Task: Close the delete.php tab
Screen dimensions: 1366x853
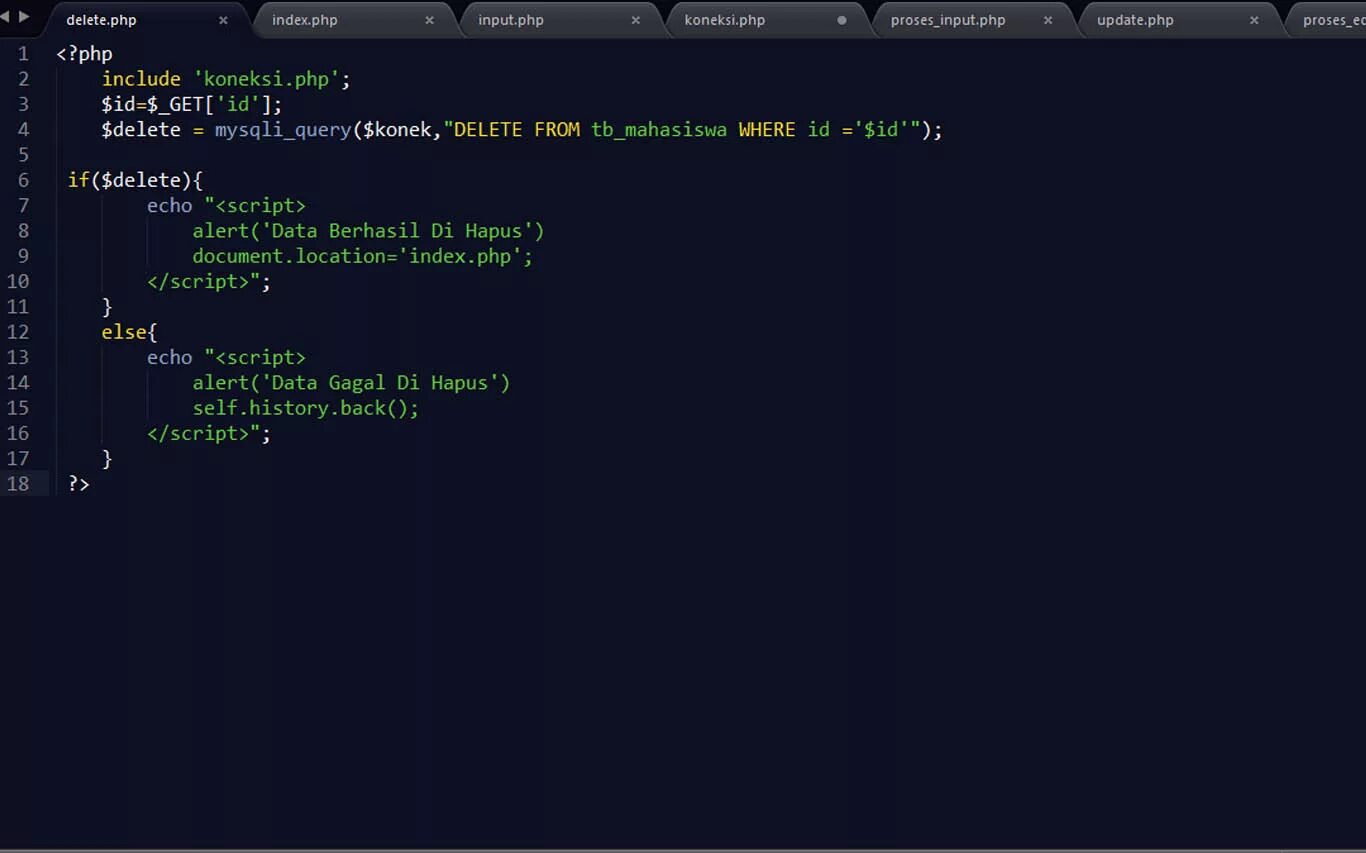Action: coord(223,20)
